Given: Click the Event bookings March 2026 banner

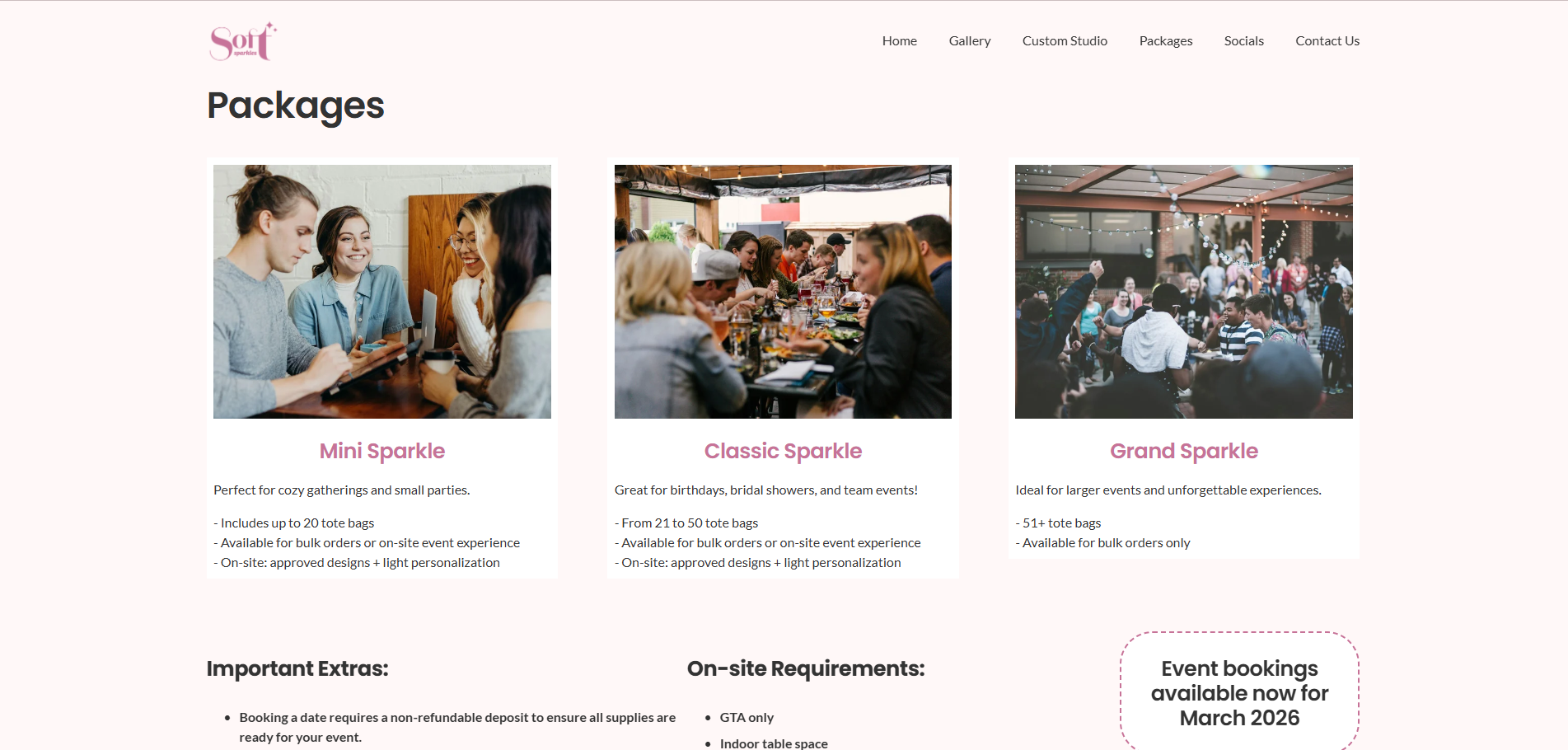Looking at the screenshot, I should (1239, 692).
